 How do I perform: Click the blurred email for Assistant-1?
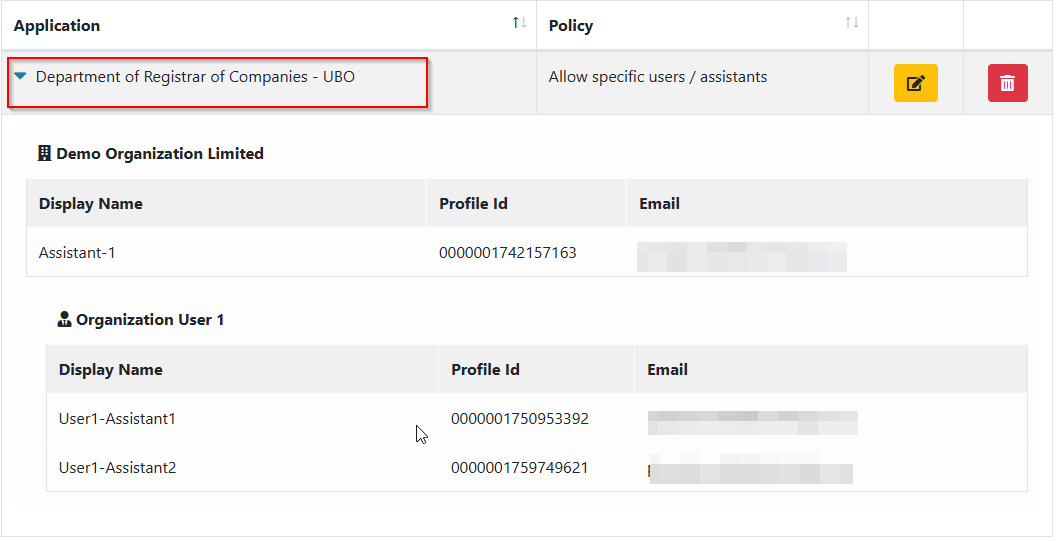coord(741,256)
